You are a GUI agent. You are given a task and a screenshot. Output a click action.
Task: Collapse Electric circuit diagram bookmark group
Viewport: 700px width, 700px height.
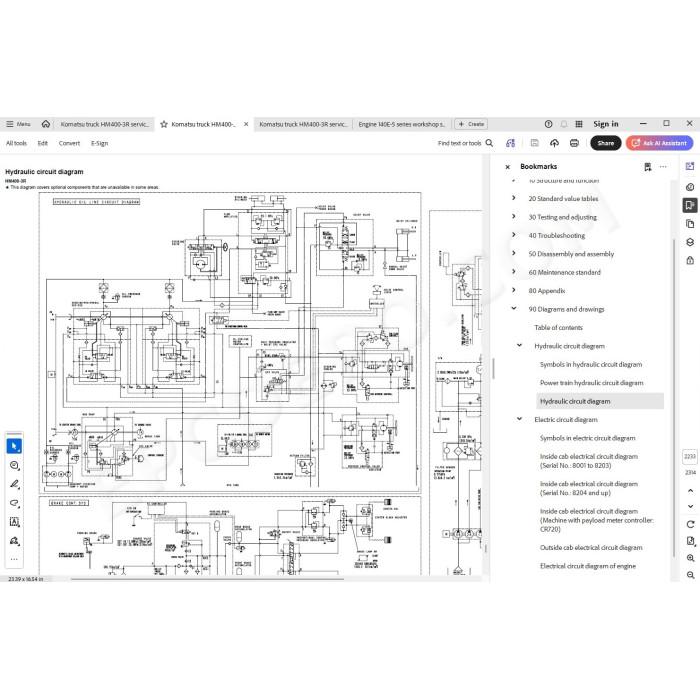[x=520, y=419]
